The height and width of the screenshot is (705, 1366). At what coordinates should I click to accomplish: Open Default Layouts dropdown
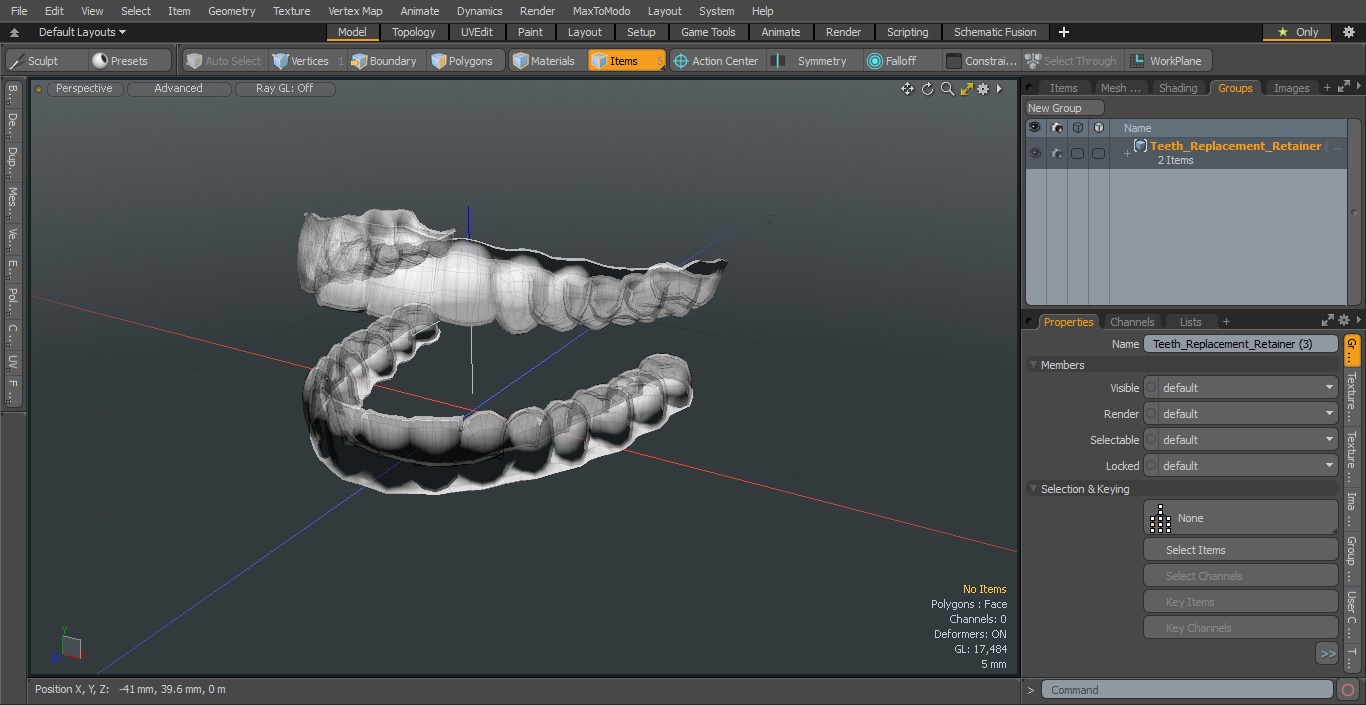(x=82, y=32)
